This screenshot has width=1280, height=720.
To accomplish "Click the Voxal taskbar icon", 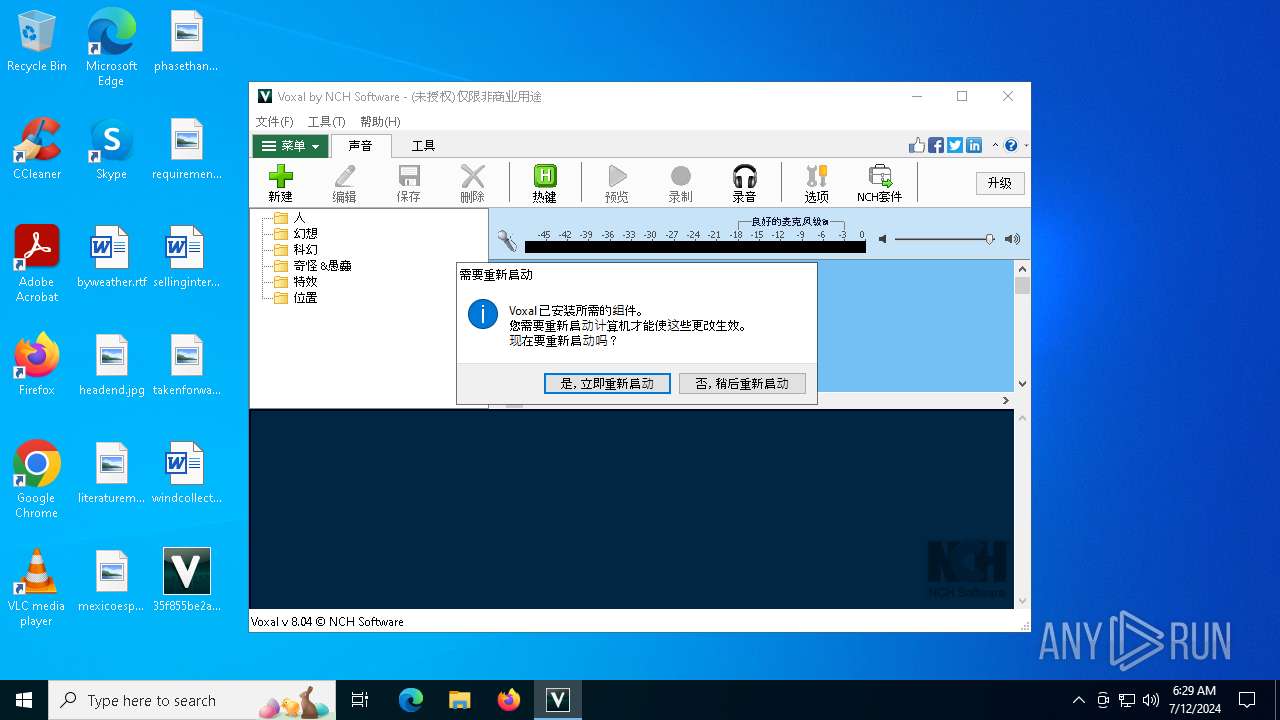I will tap(557, 700).
